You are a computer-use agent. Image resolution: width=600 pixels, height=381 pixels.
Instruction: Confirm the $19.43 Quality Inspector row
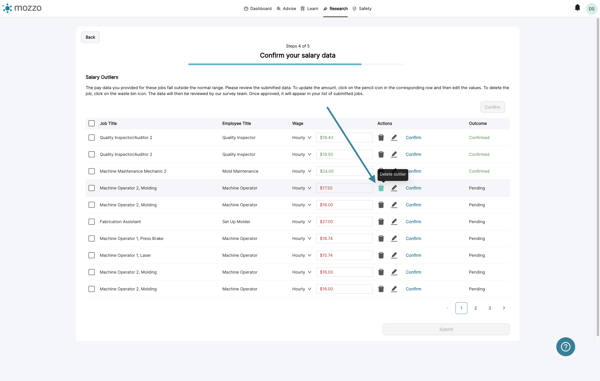(413, 137)
